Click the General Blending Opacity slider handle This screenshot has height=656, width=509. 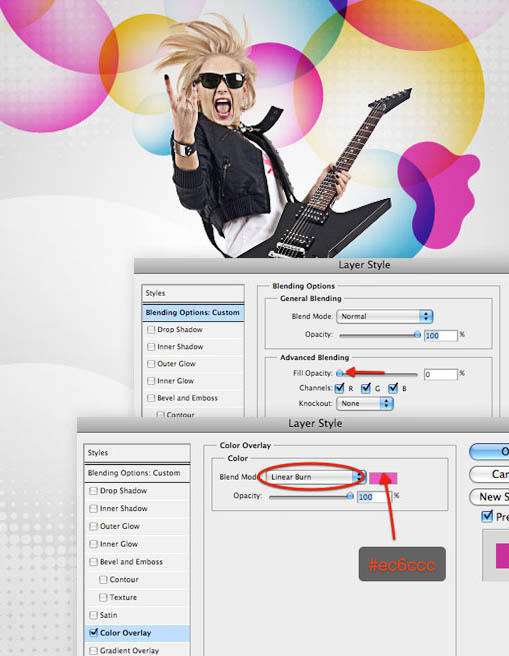[x=417, y=335]
